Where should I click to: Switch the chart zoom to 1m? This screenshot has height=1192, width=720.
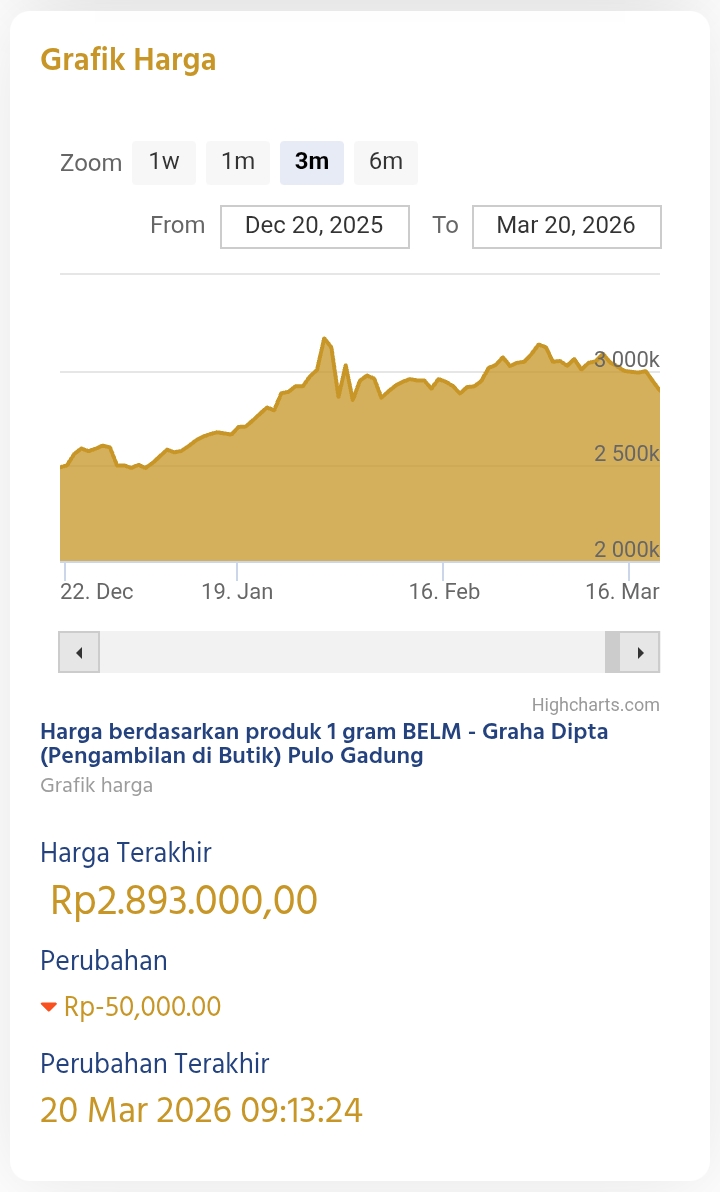238,162
